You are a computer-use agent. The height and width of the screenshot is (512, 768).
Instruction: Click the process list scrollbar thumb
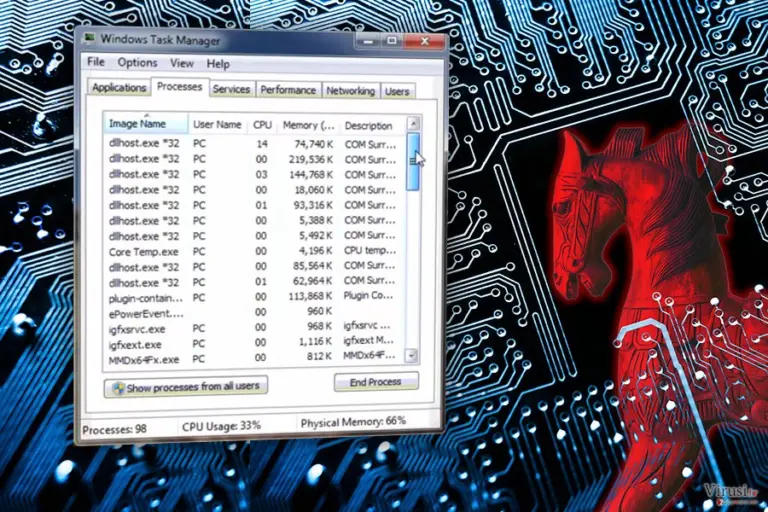click(x=413, y=162)
